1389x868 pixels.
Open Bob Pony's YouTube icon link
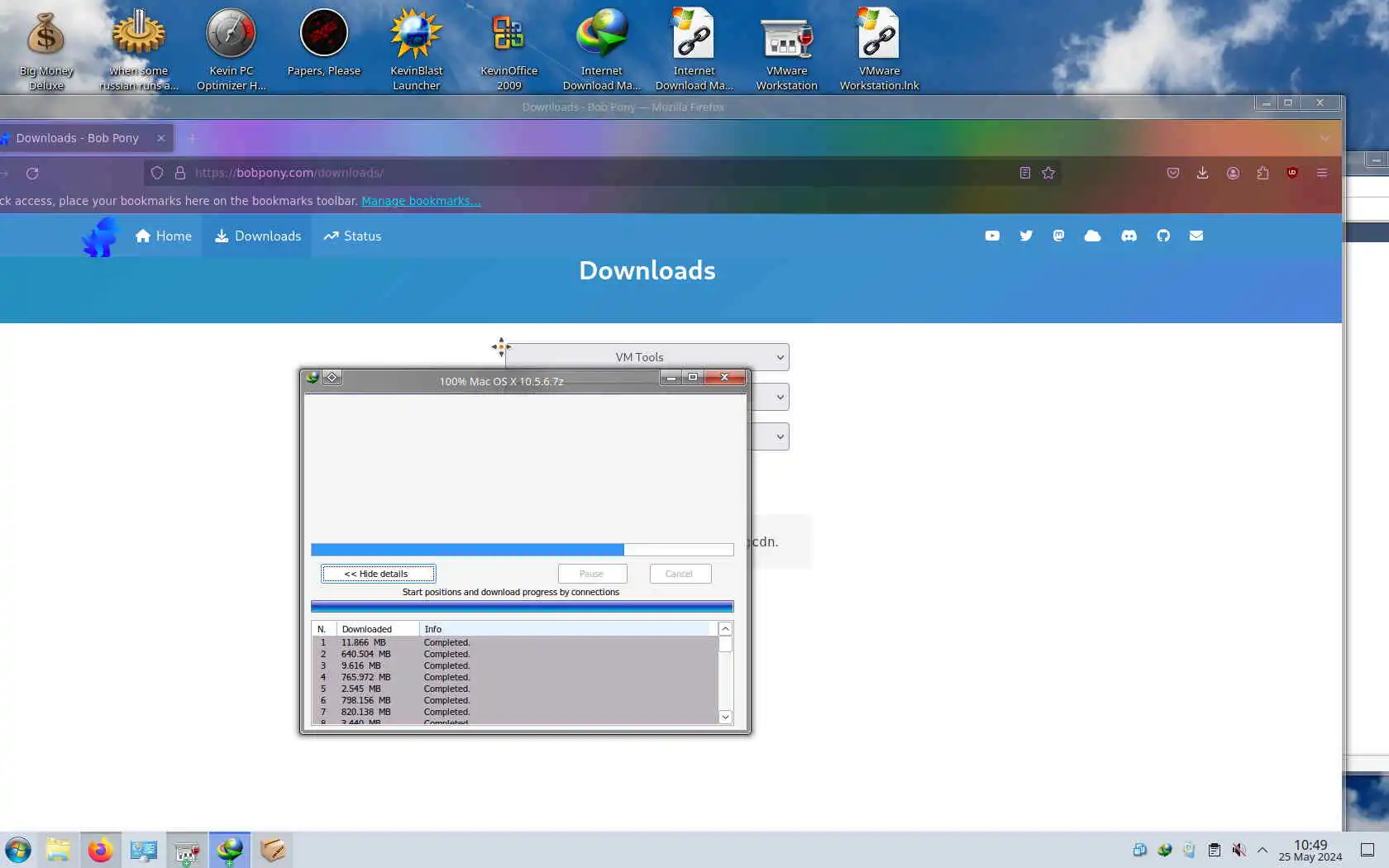tap(992, 236)
